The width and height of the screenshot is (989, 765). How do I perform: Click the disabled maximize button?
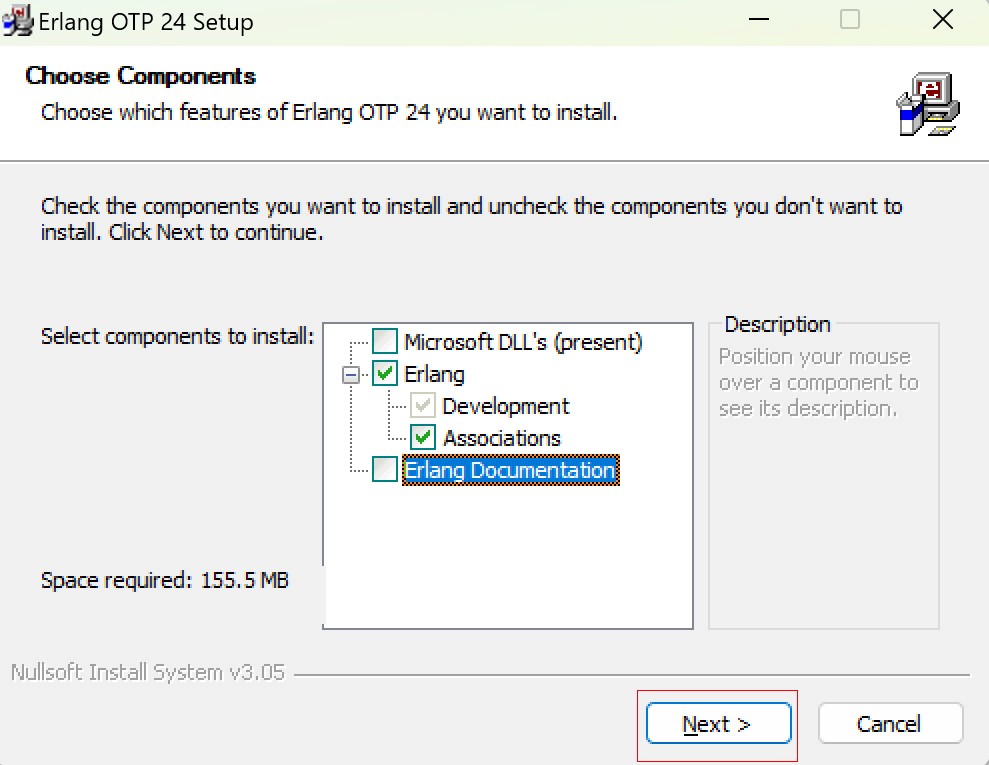850,20
